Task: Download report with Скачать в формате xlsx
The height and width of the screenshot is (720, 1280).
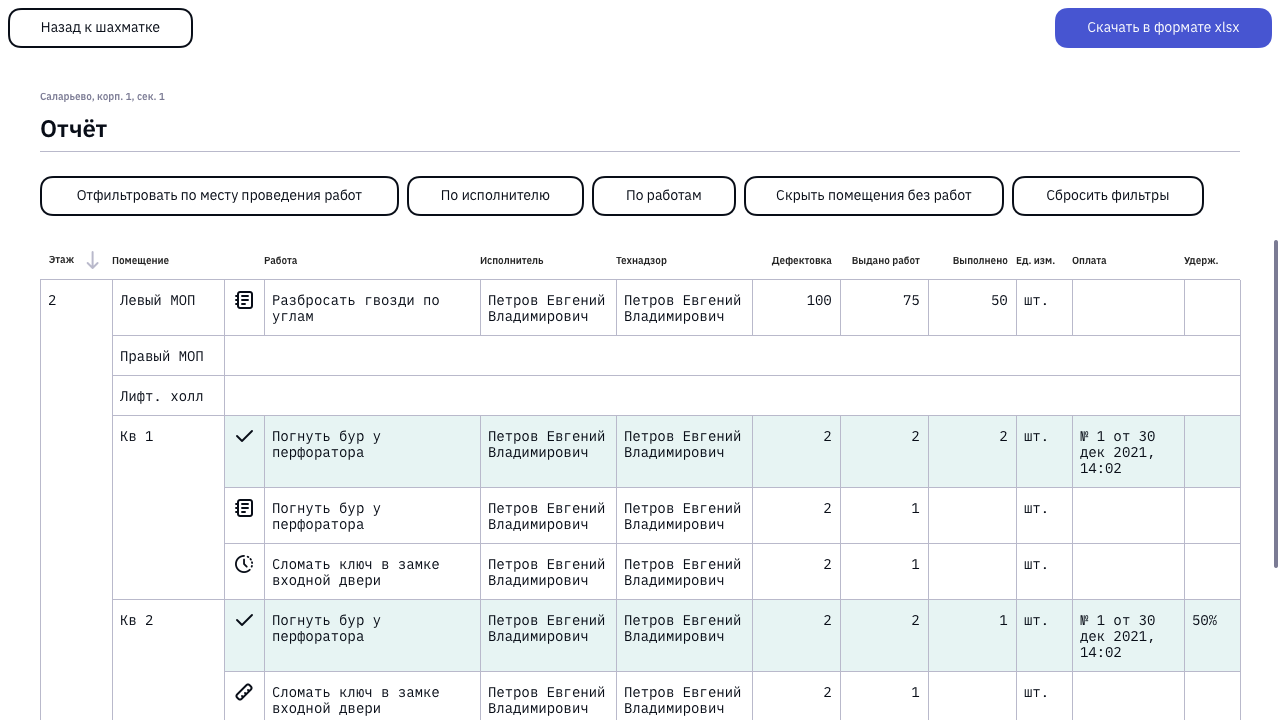Action: [x=1163, y=28]
